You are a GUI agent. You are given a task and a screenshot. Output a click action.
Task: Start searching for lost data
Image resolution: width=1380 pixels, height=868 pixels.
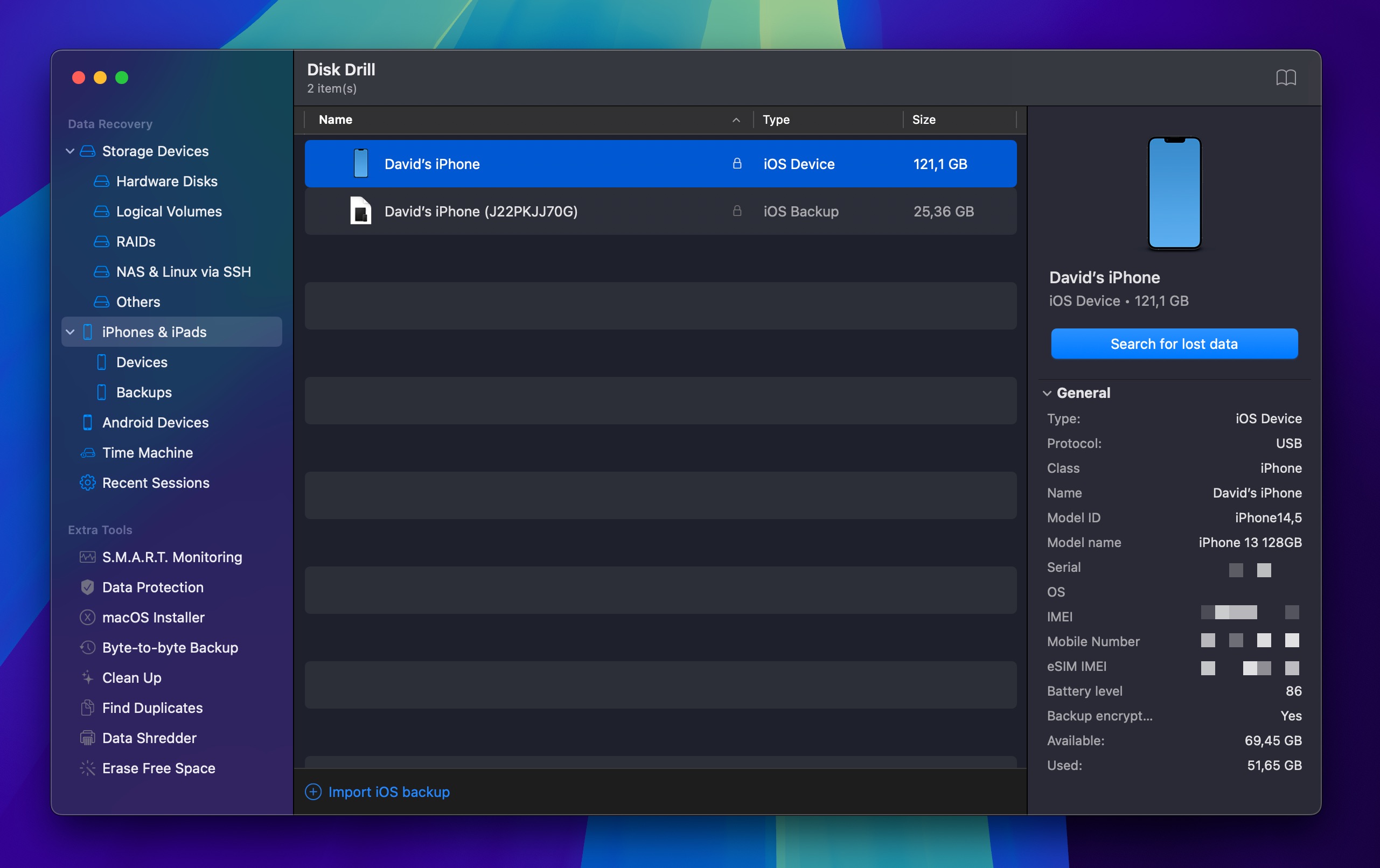(1174, 344)
